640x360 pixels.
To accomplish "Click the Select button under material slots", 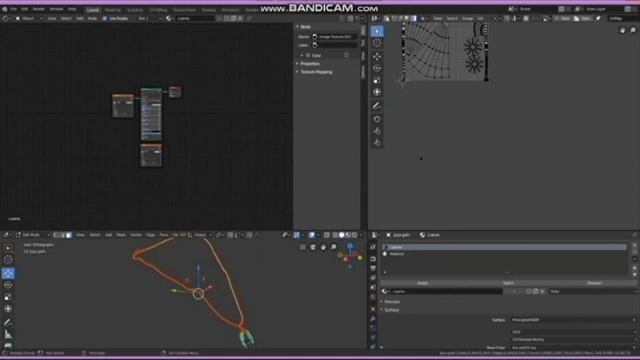I will tap(508, 283).
